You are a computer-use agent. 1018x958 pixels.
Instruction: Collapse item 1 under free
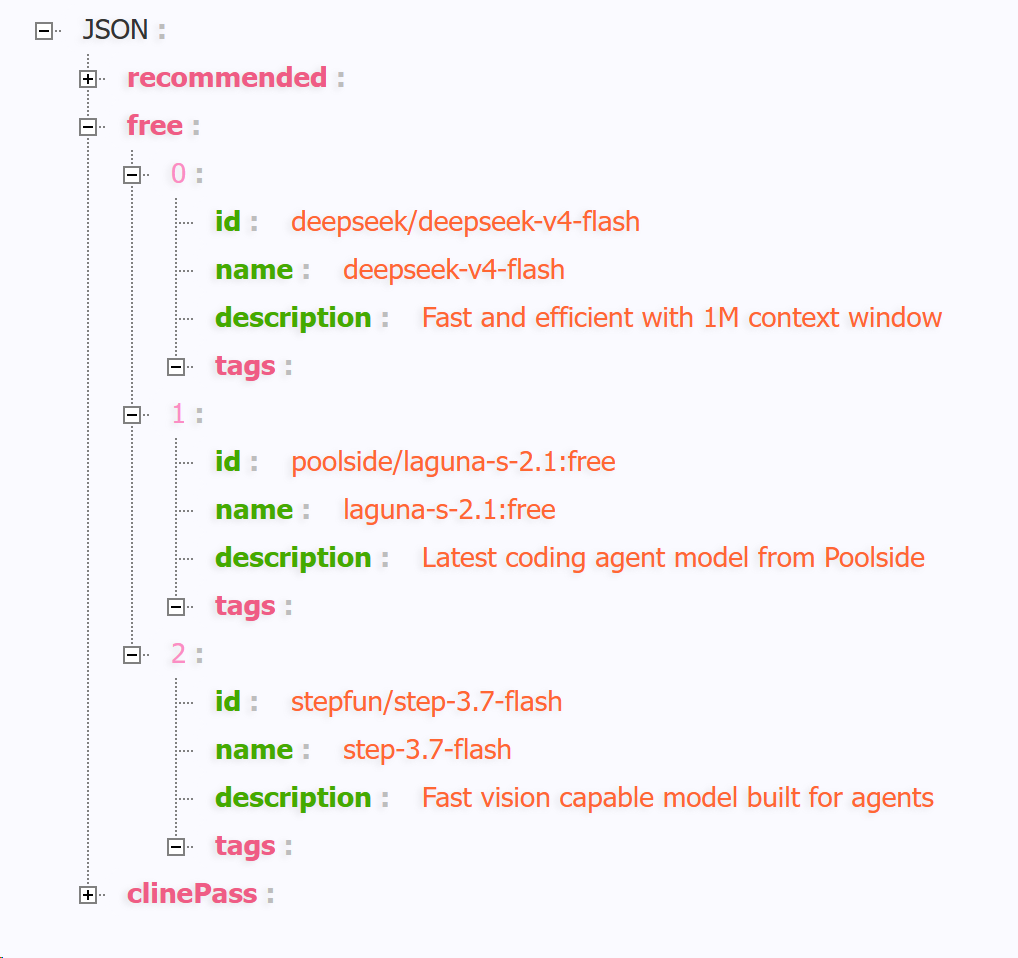coord(132,415)
